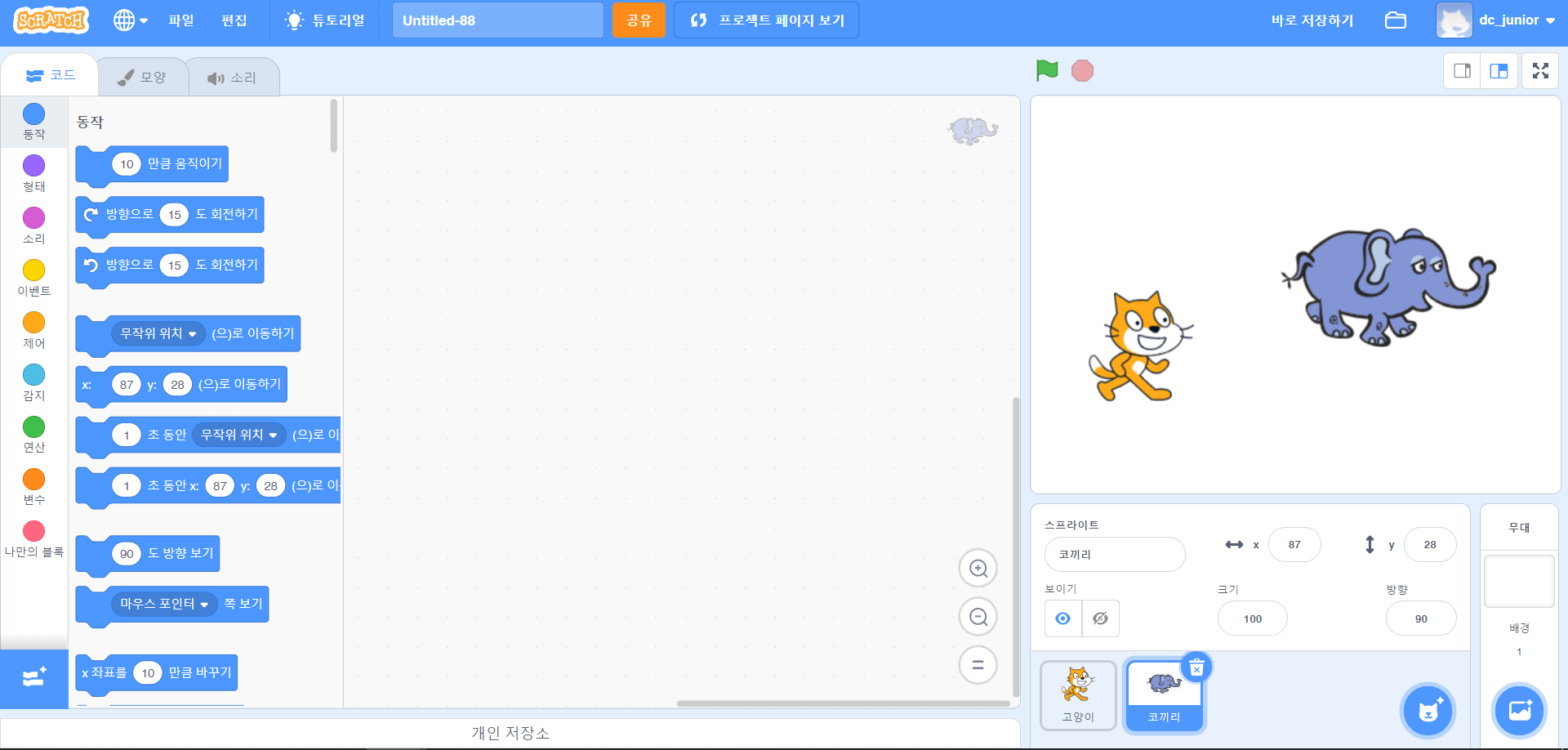The height and width of the screenshot is (750, 1568).
Task: Edit the project title Untitled-88
Action: pos(497,20)
